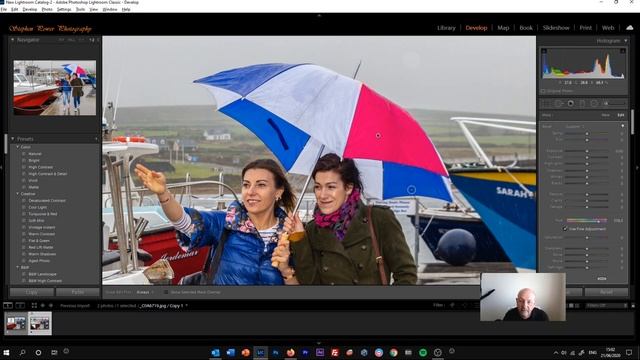Open Chrome from the taskbar

point(393,352)
